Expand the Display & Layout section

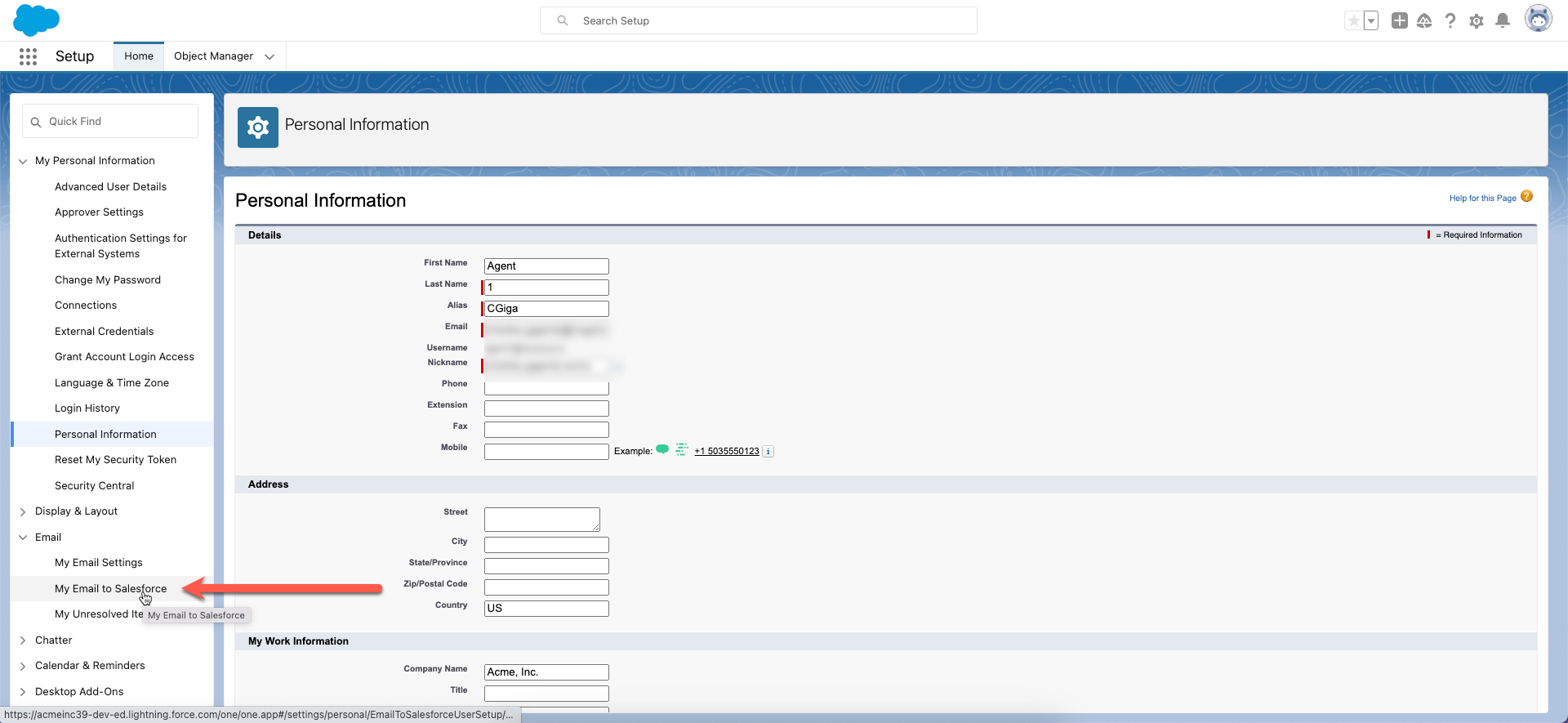click(23, 511)
